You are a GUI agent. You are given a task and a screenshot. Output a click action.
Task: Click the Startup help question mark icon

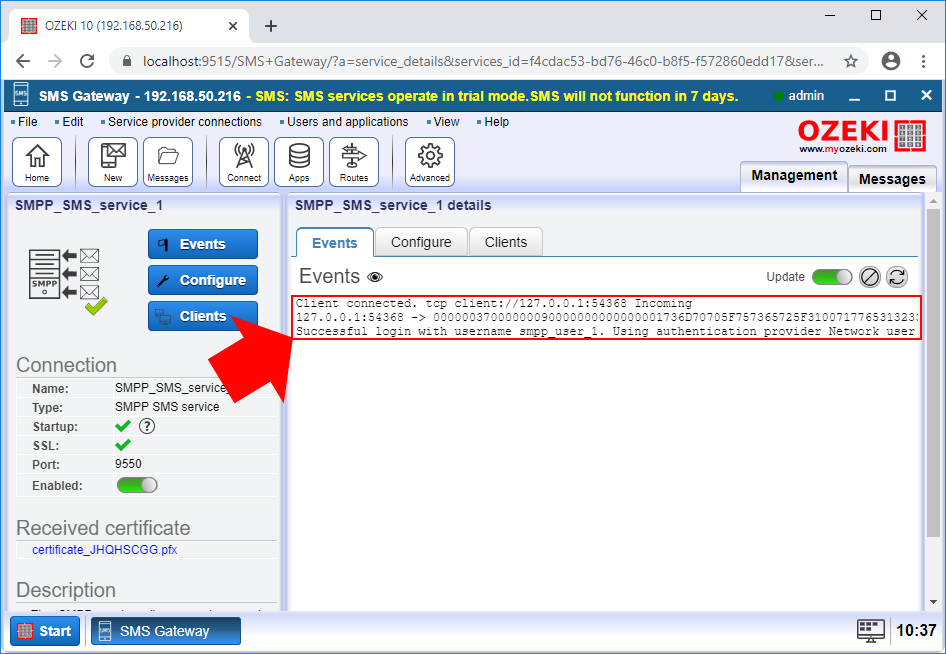pos(147,426)
